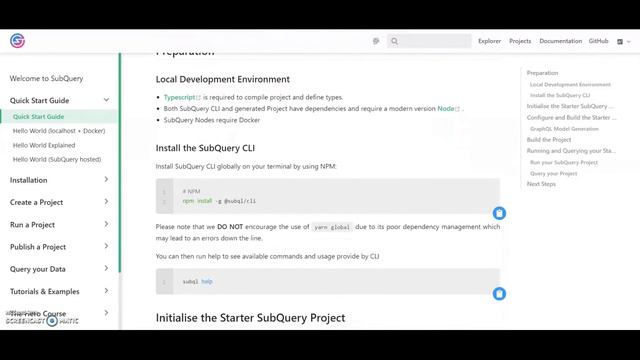This screenshot has width=640, height=360.
Task: Expand the Installation section chevron
Action: tap(106, 180)
